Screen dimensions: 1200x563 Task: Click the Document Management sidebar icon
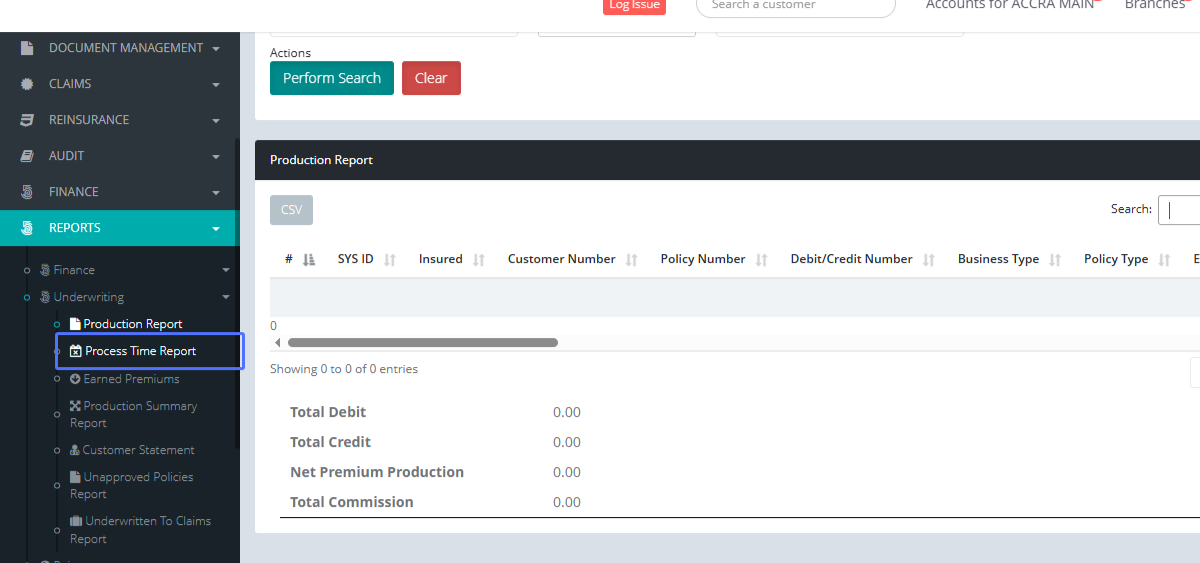pyautogui.click(x=27, y=48)
